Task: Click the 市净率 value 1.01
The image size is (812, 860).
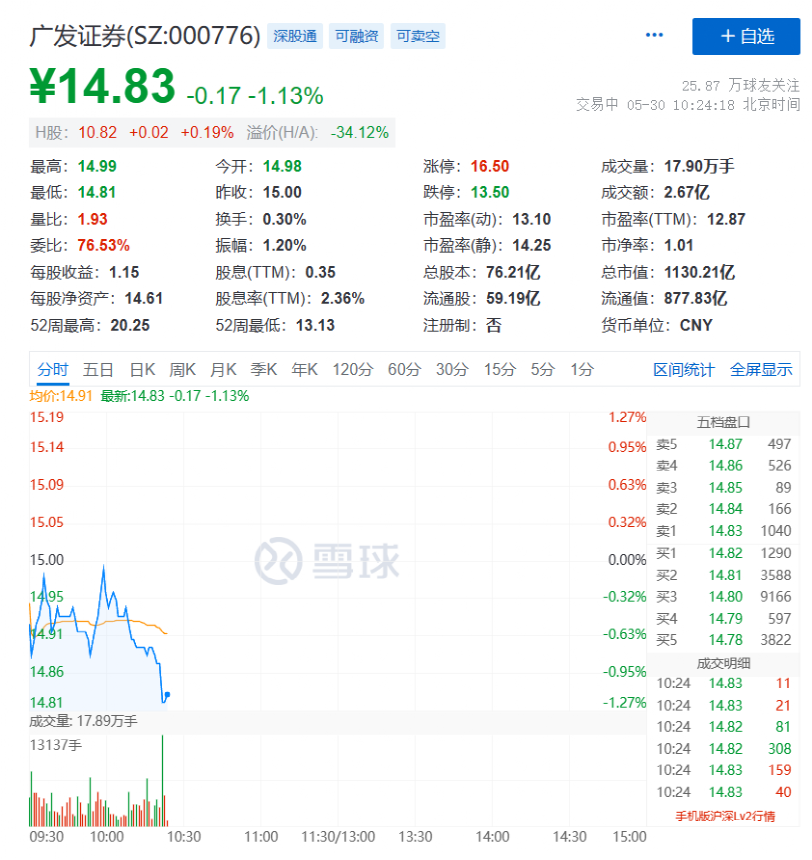Action: 679,245
